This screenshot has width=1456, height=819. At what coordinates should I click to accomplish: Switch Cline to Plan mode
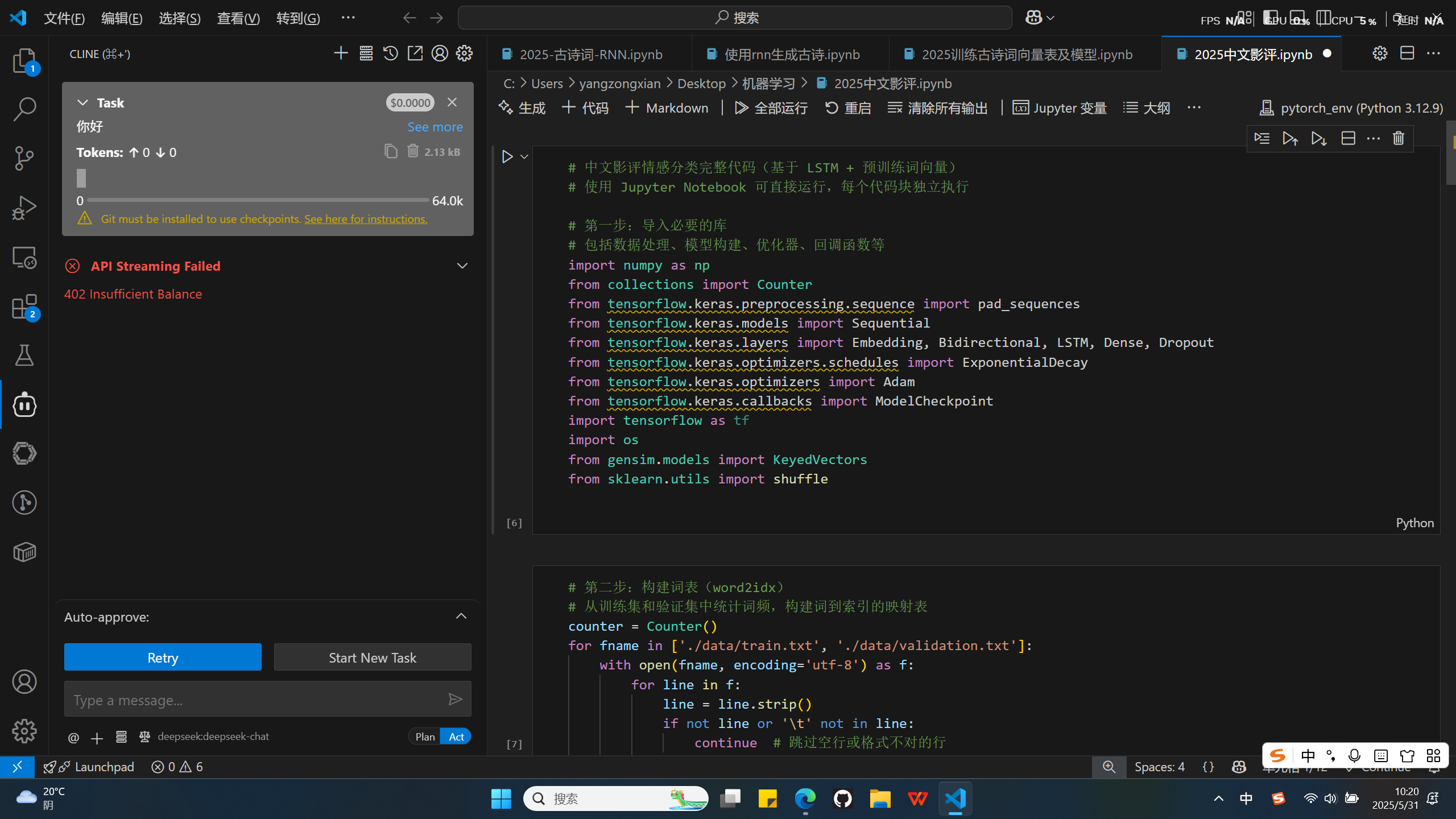[425, 737]
